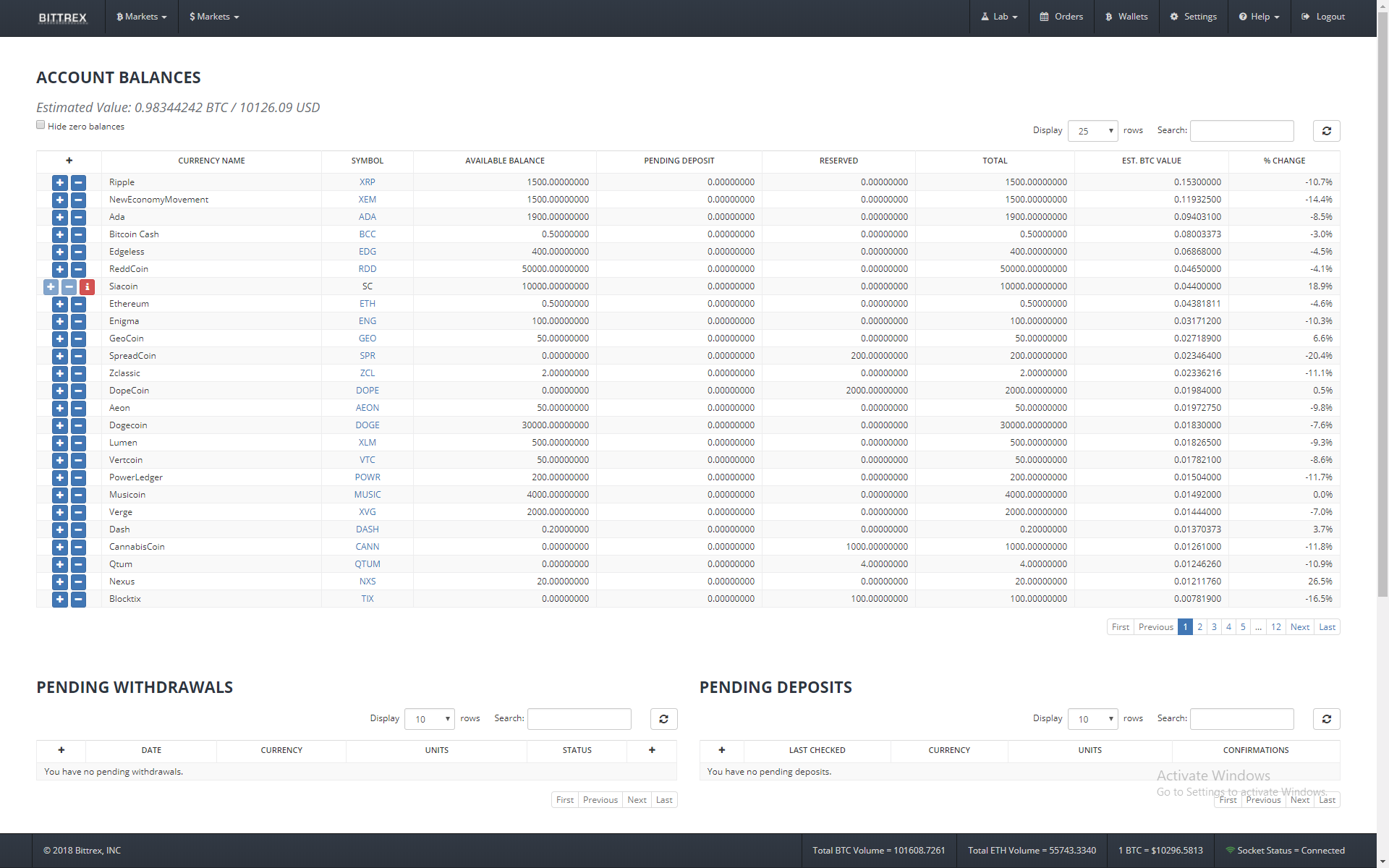Go to page 2 of balances
The width and height of the screenshot is (1389, 868).
1199,627
